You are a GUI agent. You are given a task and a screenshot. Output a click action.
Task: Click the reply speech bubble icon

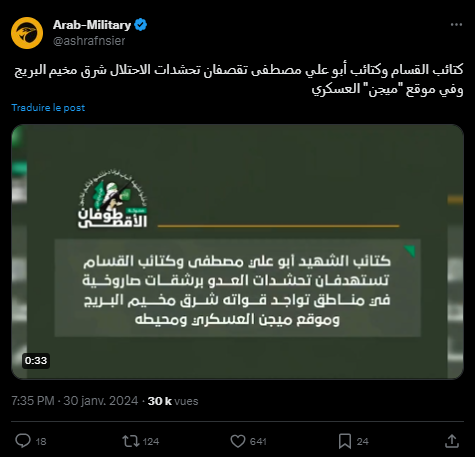(x=23, y=441)
